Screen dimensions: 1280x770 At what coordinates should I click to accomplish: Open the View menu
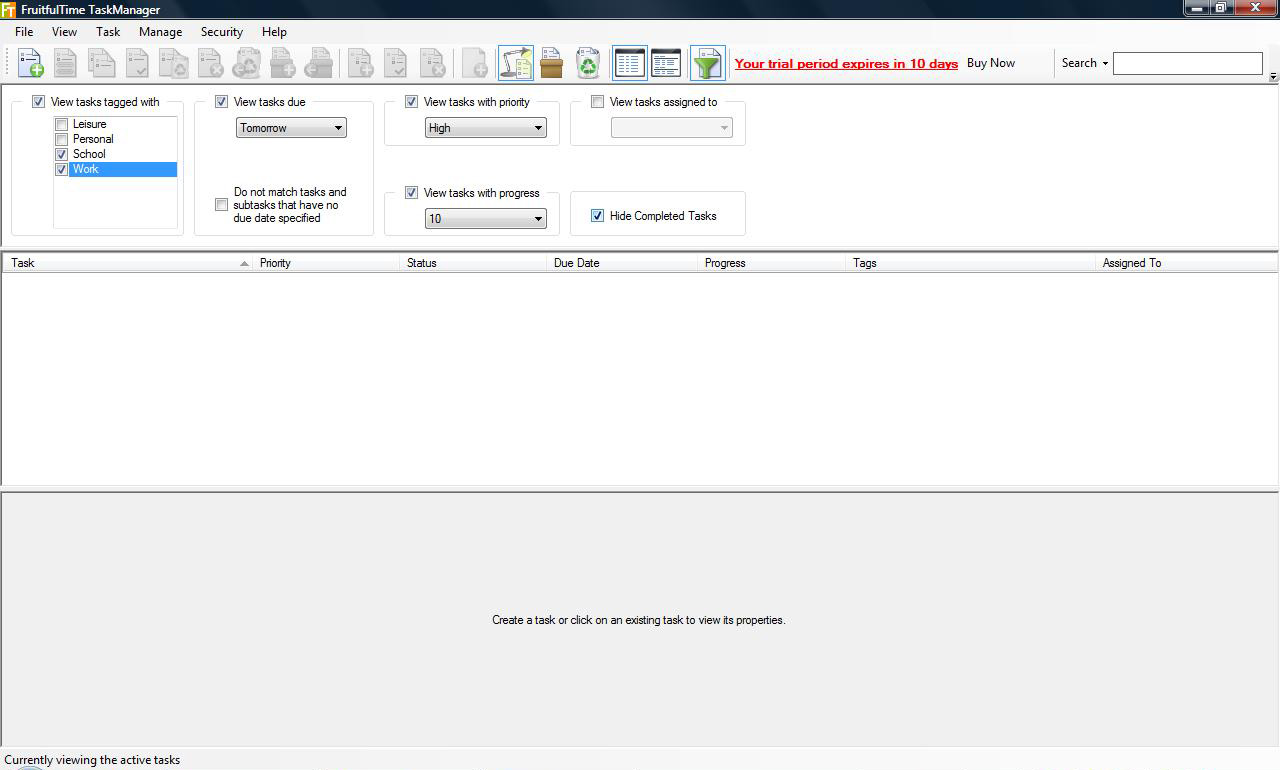(x=64, y=32)
